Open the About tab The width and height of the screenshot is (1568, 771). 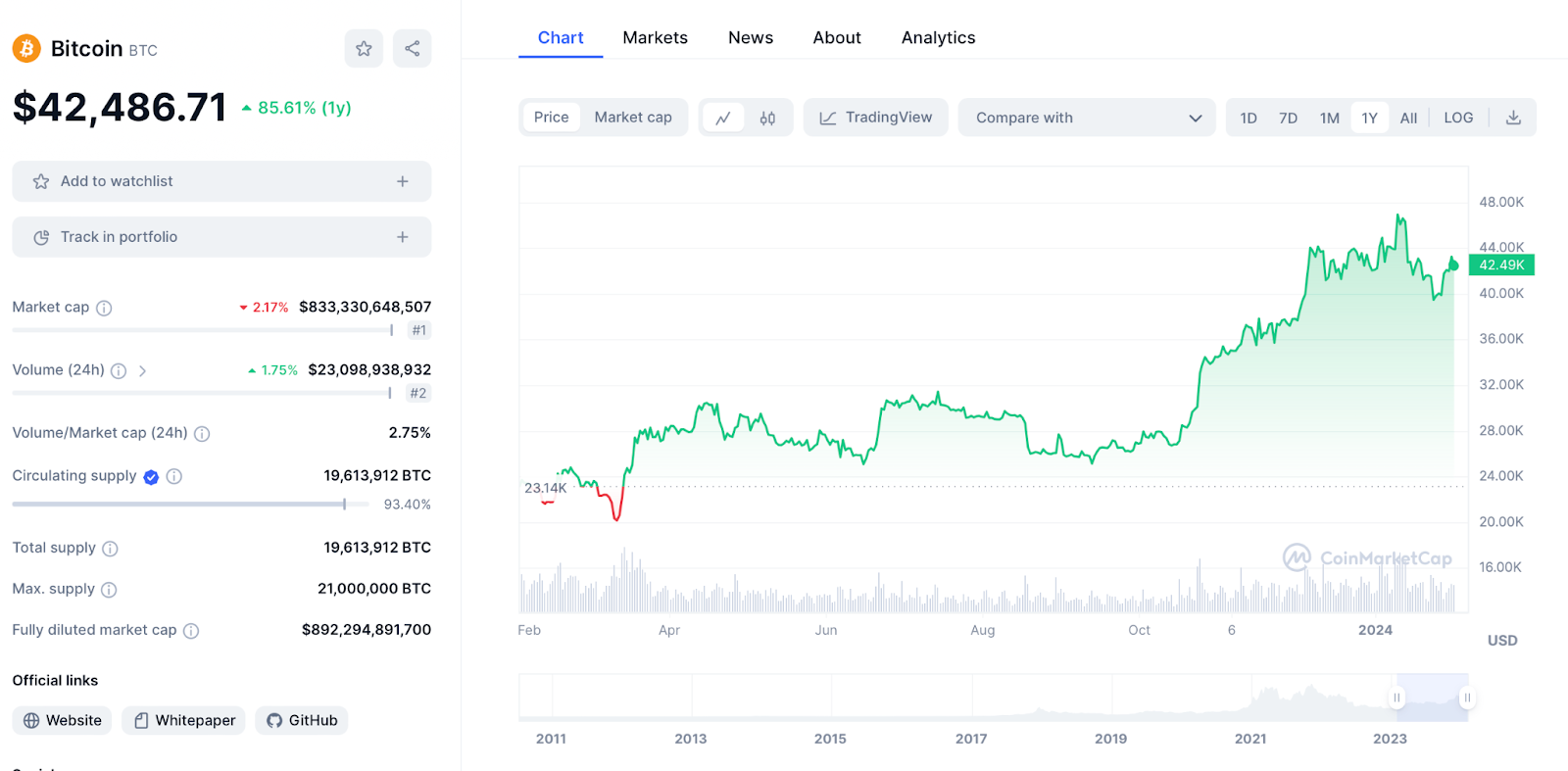837,37
